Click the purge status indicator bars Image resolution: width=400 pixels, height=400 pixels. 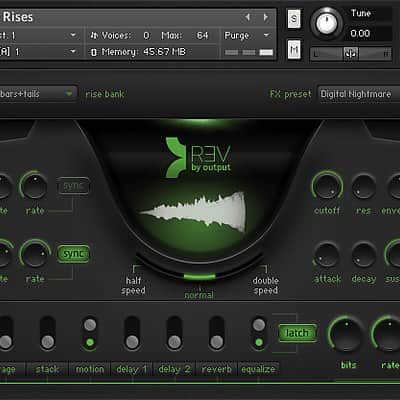(249, 52)
